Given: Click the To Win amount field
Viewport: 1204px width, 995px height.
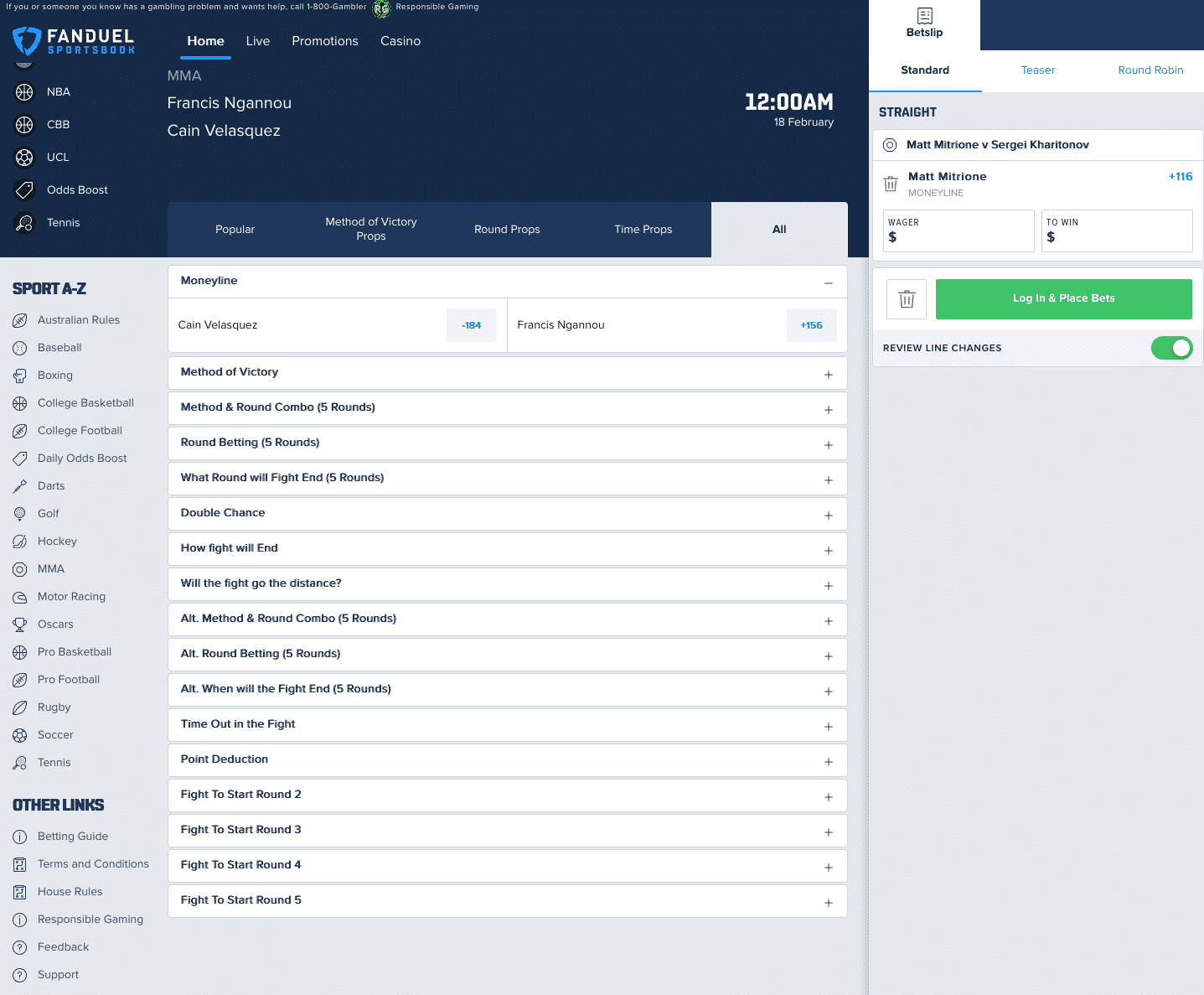Looking at the screenshot, I should coord(1117,231).
